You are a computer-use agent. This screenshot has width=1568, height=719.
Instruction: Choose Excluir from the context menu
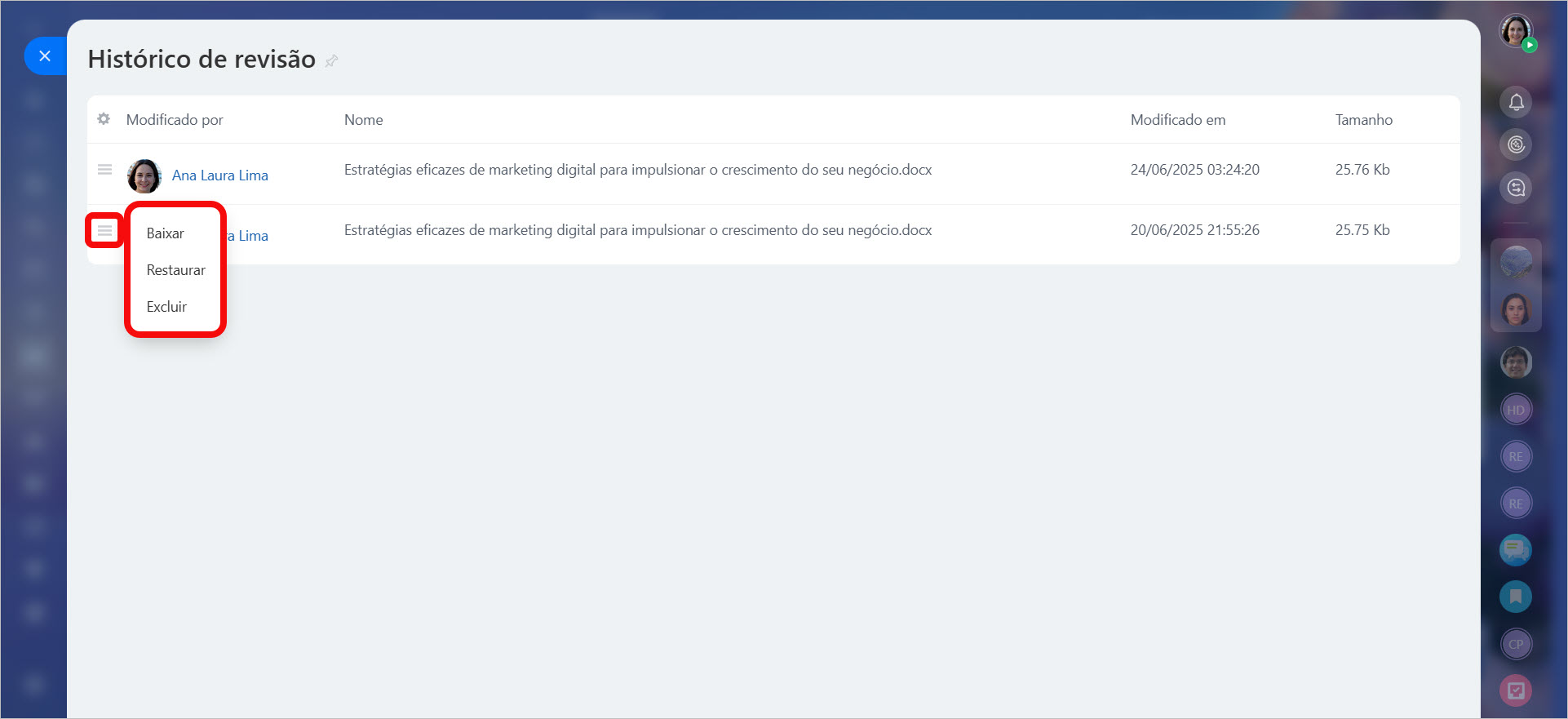(x=167, y=307)
